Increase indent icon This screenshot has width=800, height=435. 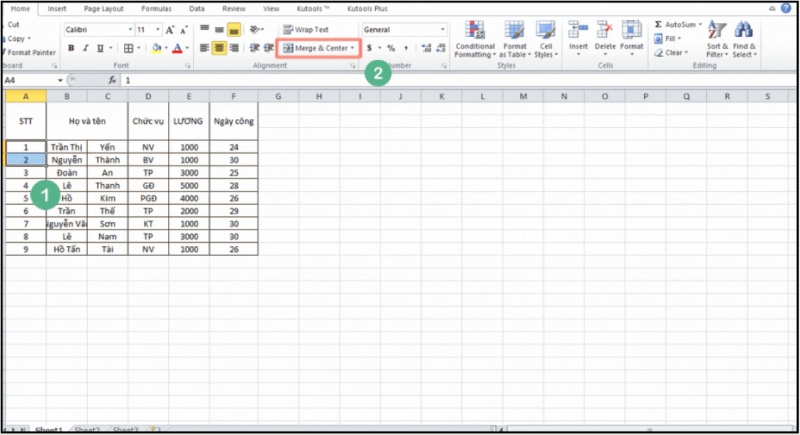point(269,48)
